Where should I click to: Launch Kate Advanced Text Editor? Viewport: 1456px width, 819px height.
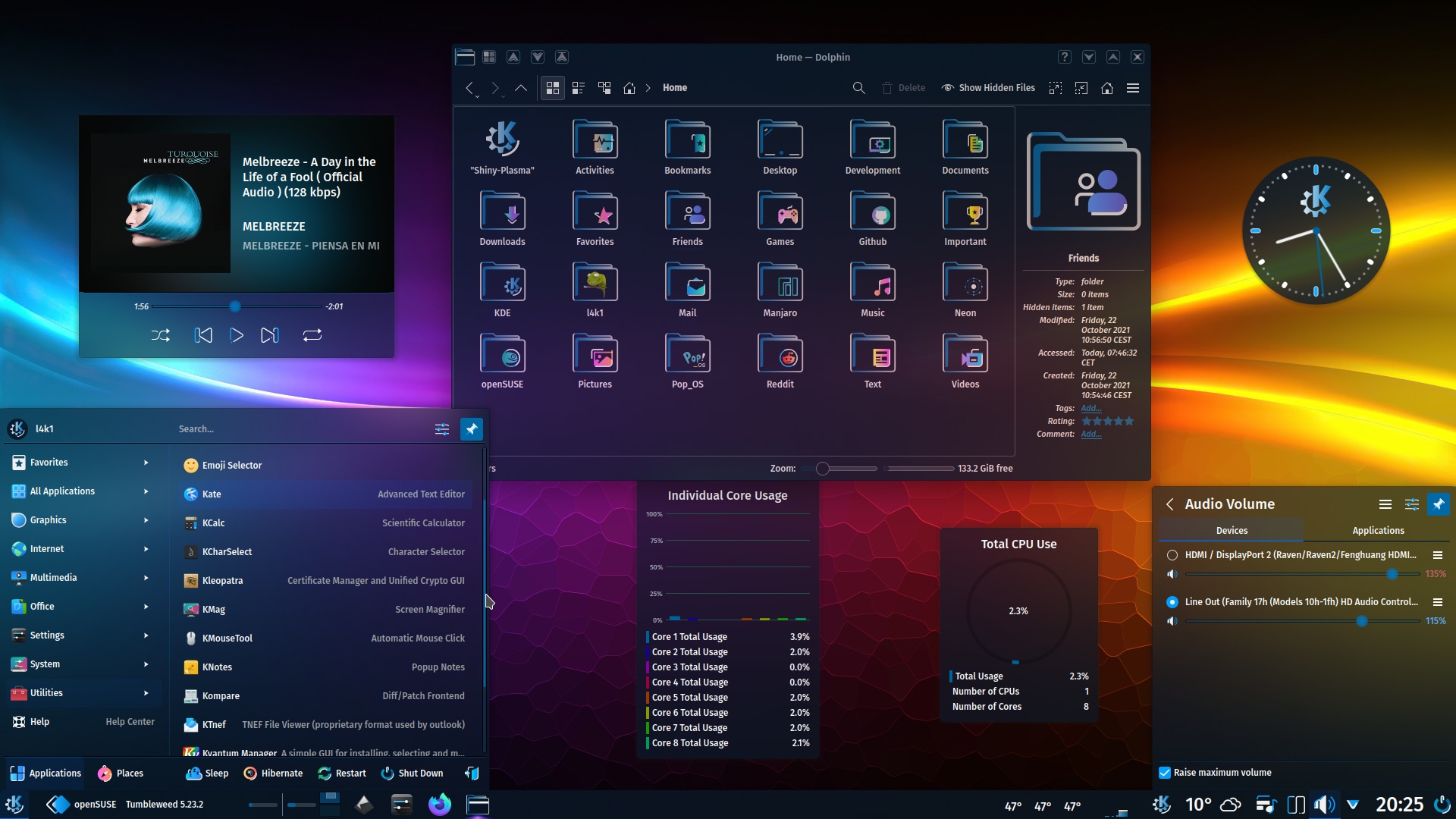pos(325,494)
